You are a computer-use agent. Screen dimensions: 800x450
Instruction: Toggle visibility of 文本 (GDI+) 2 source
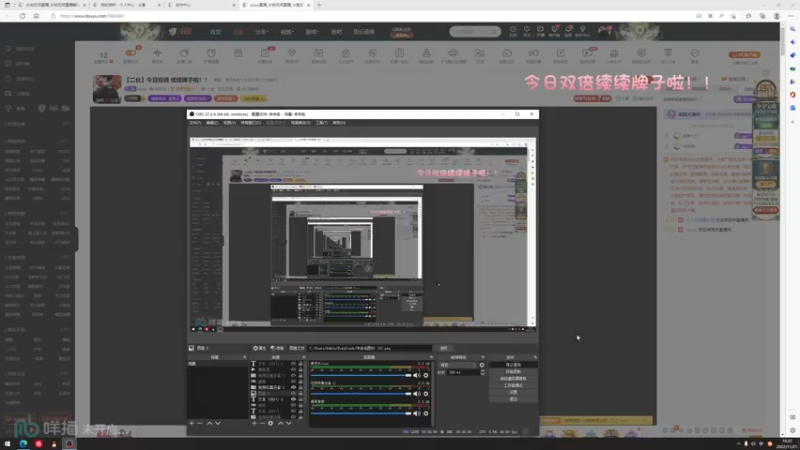coord(293,364)
